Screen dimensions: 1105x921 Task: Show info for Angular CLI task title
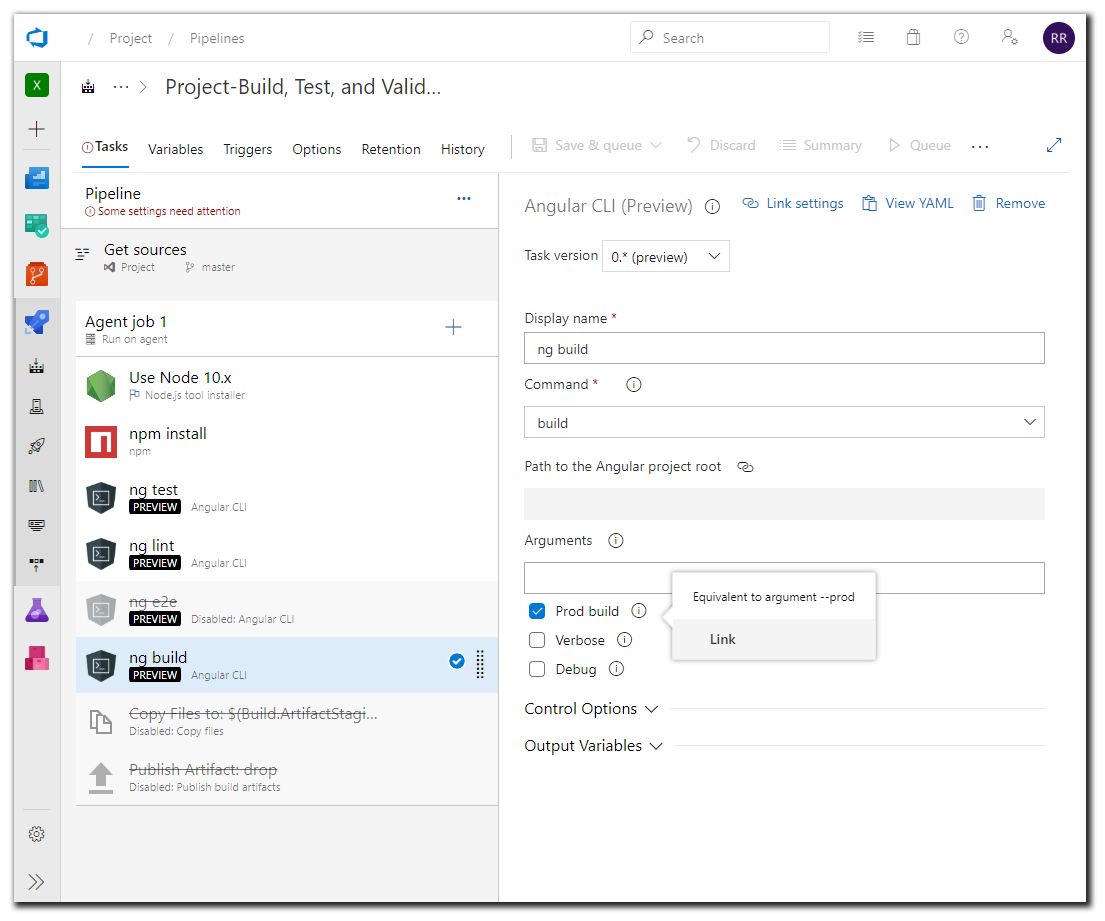(x=712, y=206)
